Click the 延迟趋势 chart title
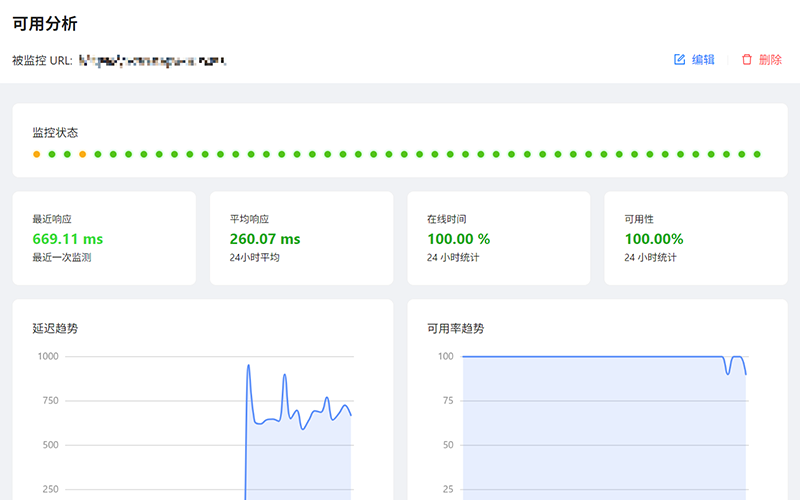 pos(55,328)
